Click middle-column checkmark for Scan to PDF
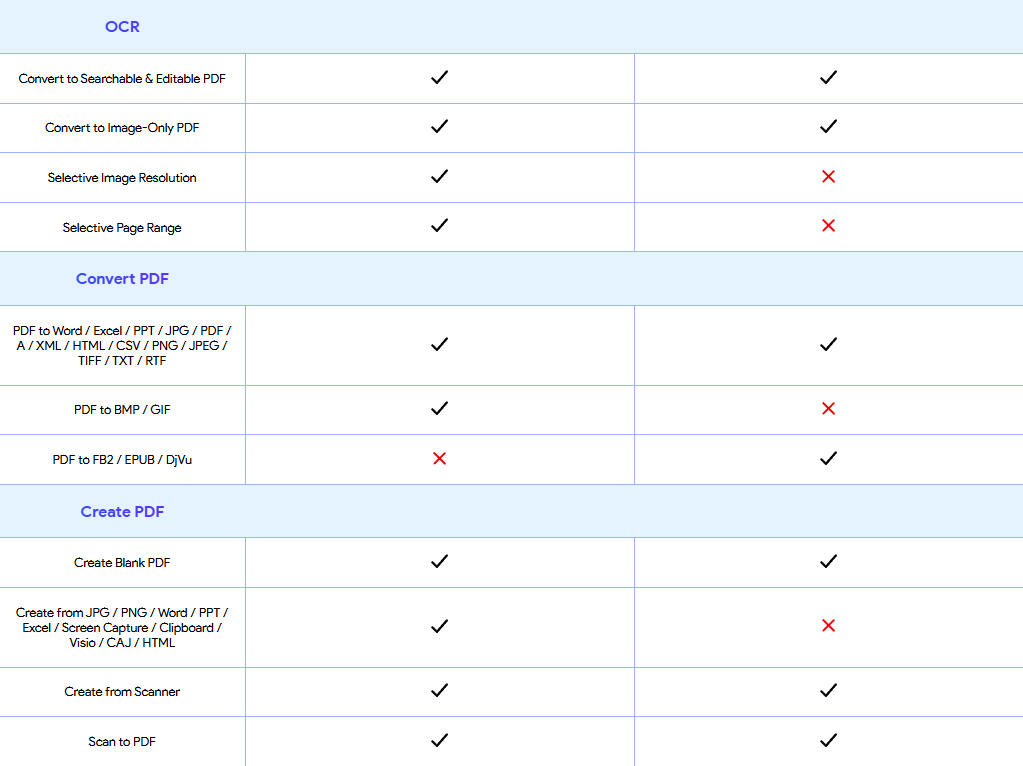 pyautogui.click(x=440, y=741)
